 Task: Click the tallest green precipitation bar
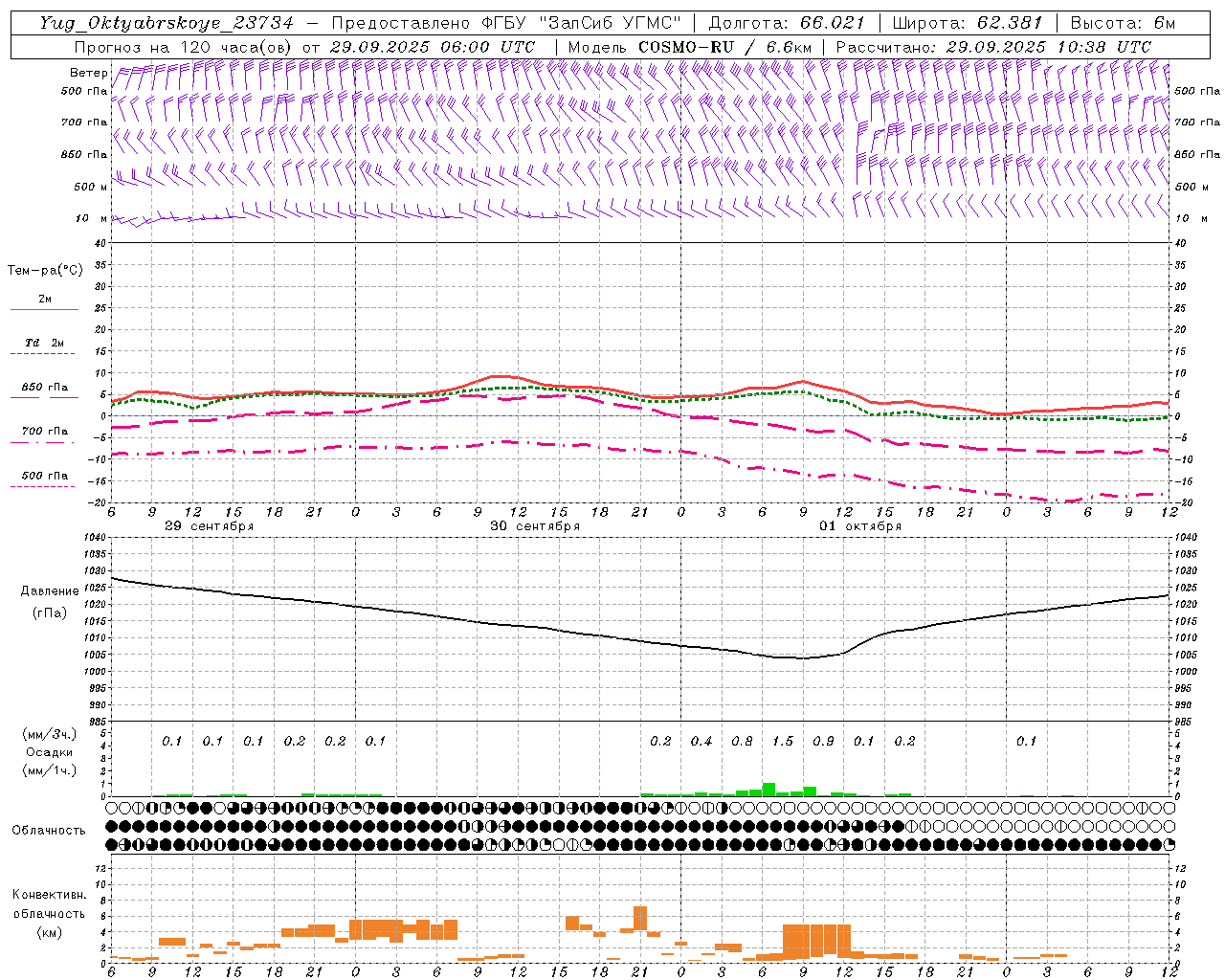(x=768, y=790)
